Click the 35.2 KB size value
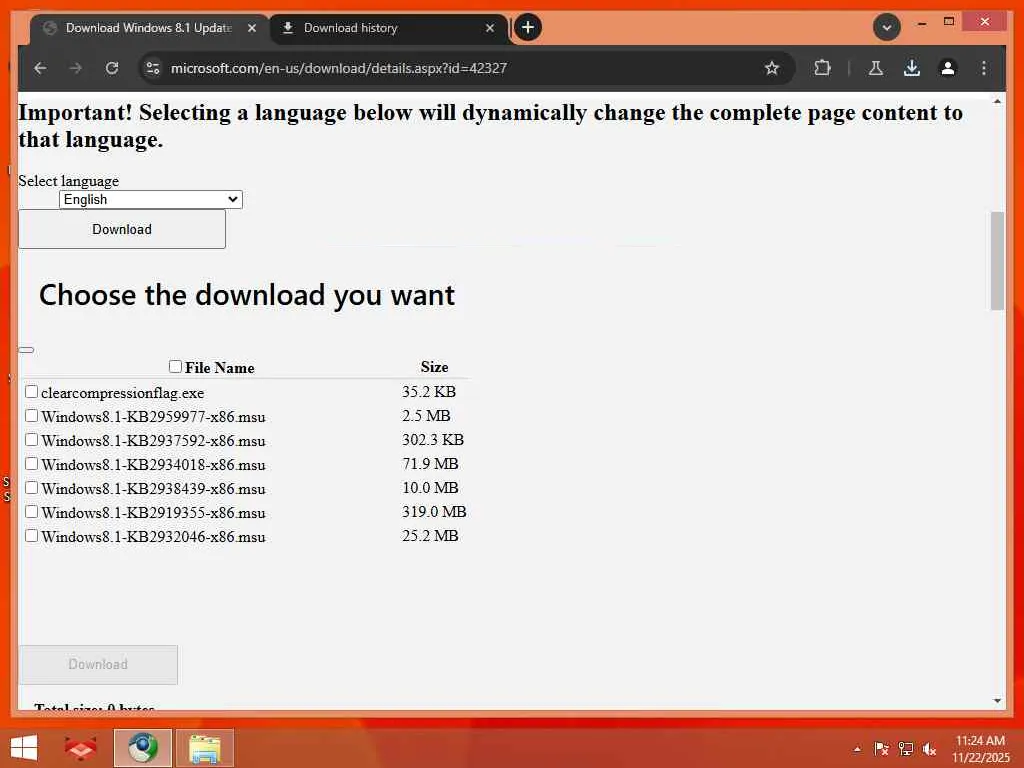Viewport: 1024px width, 768px height. 428,391
